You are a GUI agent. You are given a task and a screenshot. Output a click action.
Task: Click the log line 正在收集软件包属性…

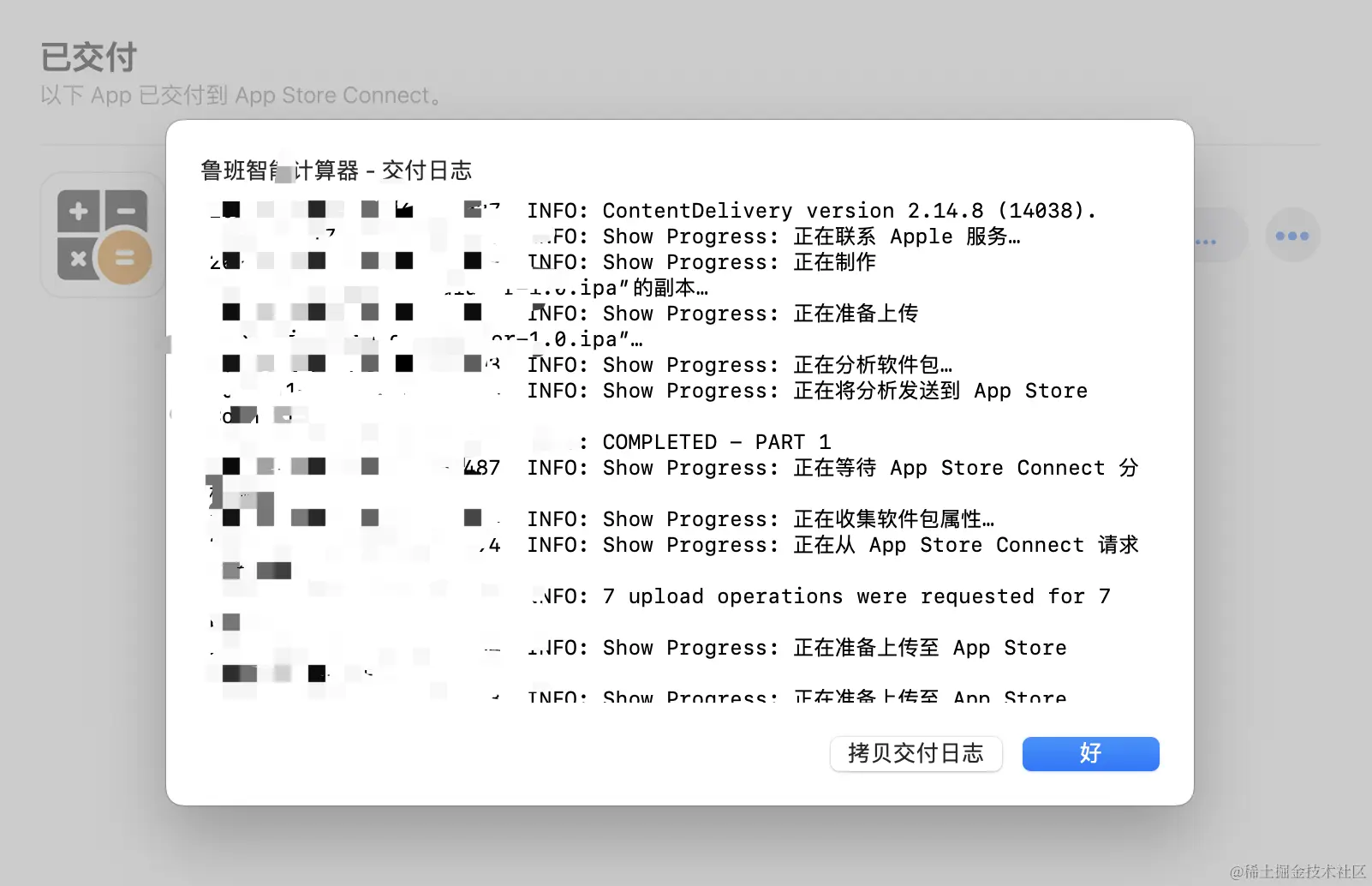click(761, 519)
